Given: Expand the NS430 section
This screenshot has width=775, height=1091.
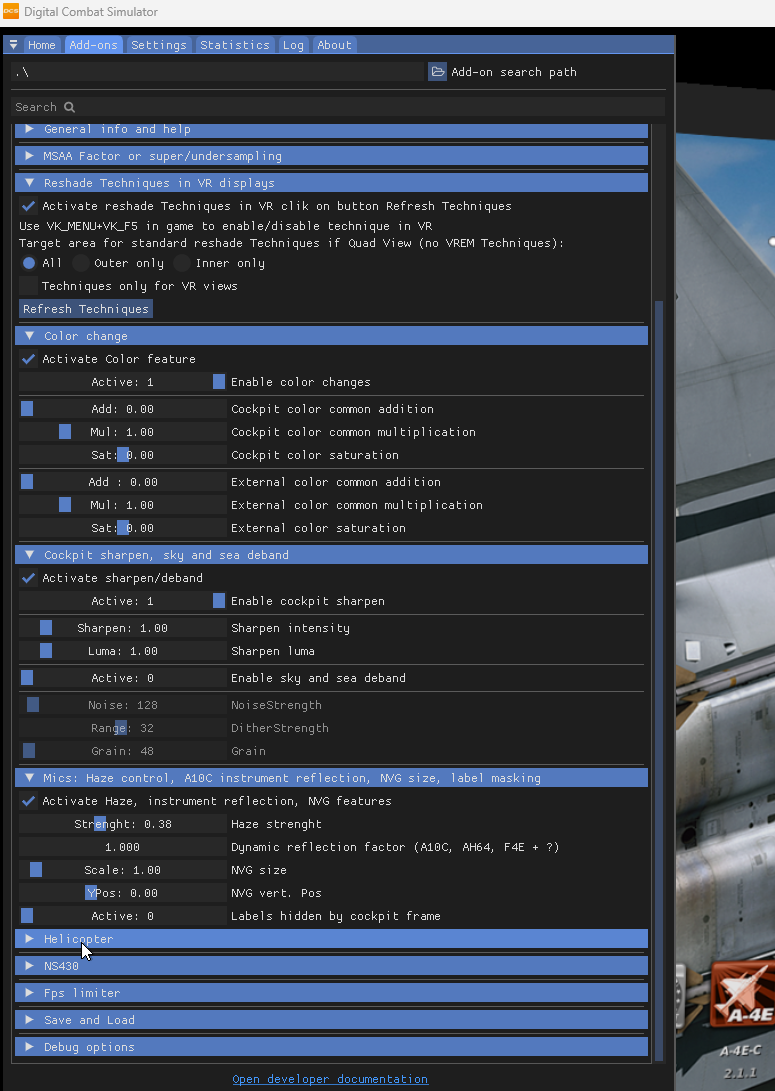Looking at the screenshot, I should [331, 966].
